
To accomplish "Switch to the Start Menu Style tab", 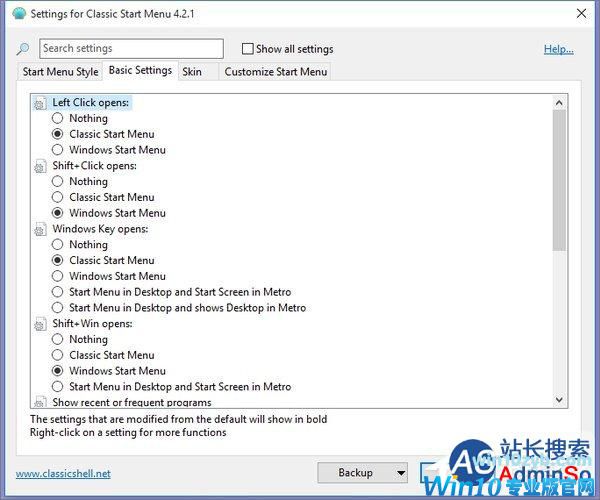I will click(61, 71).
